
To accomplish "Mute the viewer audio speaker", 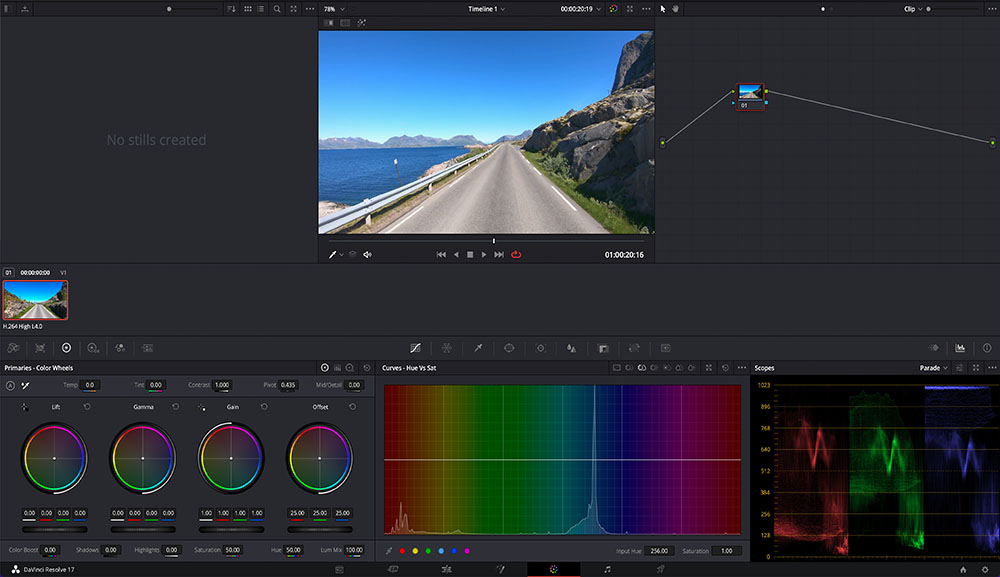I will tap(367, 255).
